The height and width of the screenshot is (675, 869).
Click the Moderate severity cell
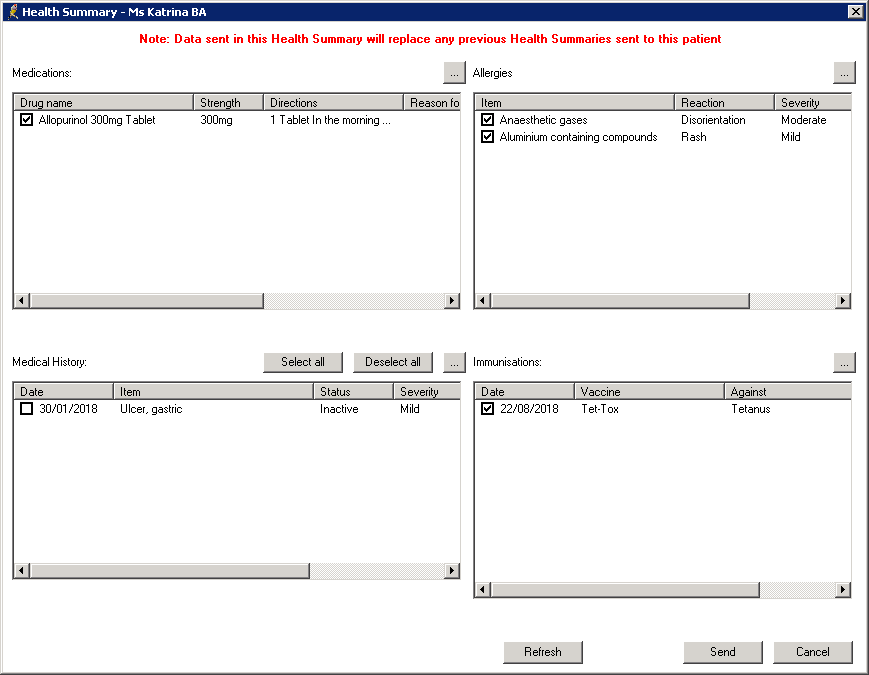(x=804, y=120)
